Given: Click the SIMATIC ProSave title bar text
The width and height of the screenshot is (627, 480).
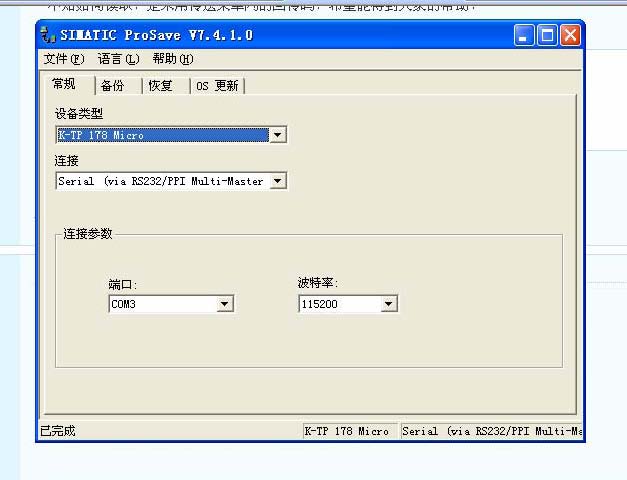Looking at the screenshot, I should [x=158, y=35].
